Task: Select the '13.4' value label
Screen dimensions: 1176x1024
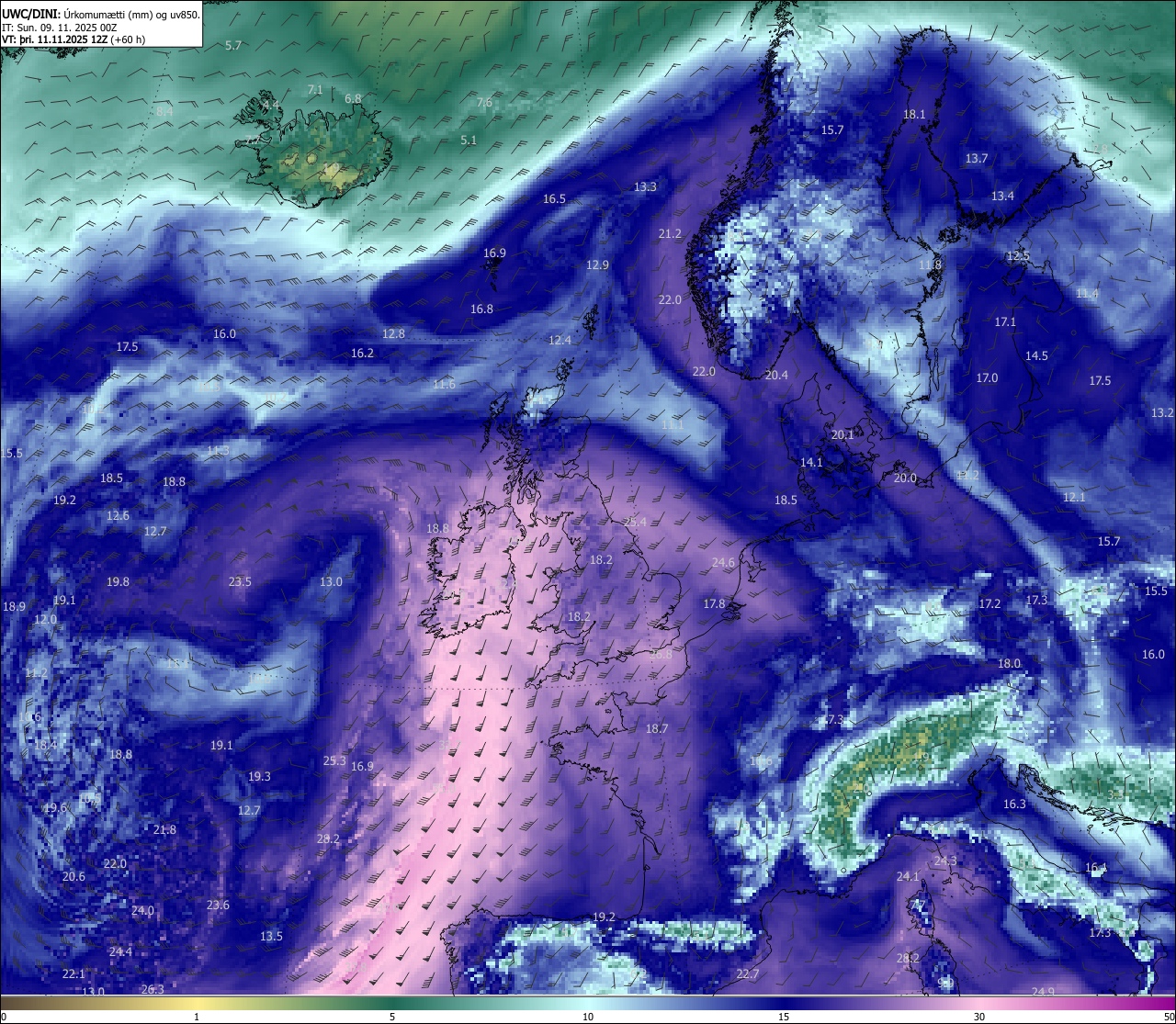Action: tap(1002, 197)
